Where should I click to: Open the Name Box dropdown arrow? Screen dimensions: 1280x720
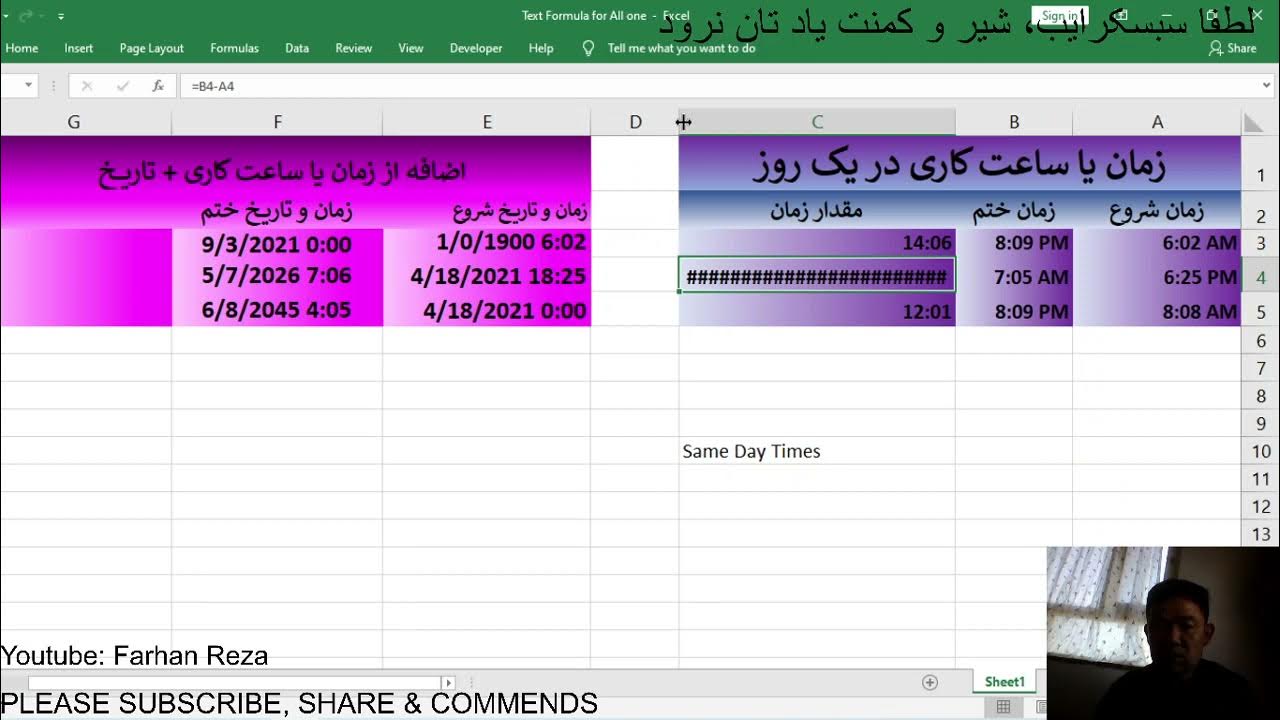[28, 86]
